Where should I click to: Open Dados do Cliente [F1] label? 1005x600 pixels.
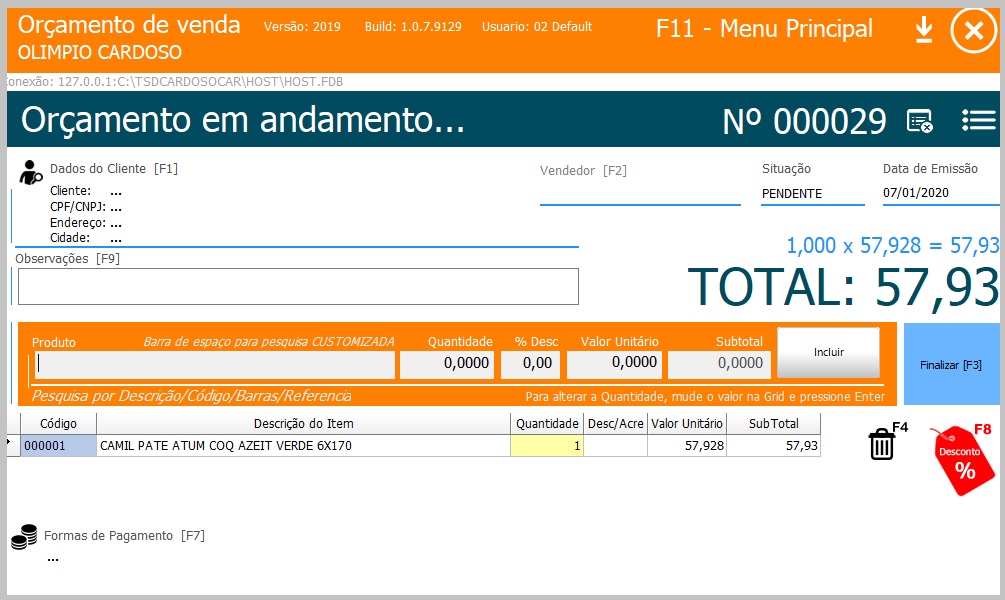coord(114,169)
